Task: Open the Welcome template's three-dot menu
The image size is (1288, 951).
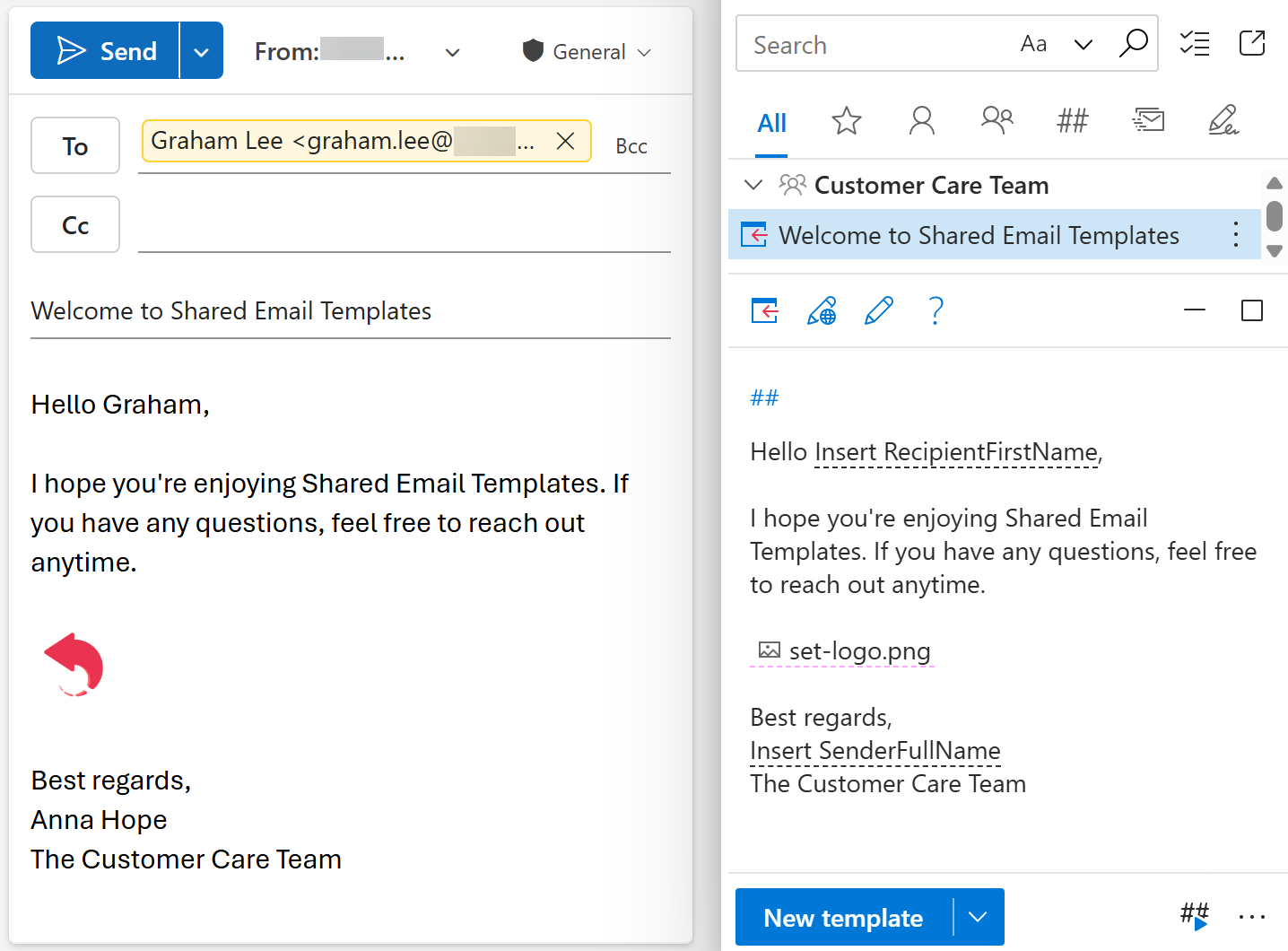Action: click(x=1235, y=234)
